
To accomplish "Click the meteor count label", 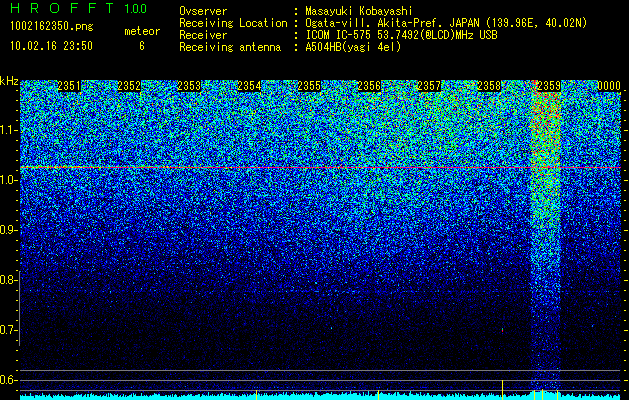I will 142,31.
